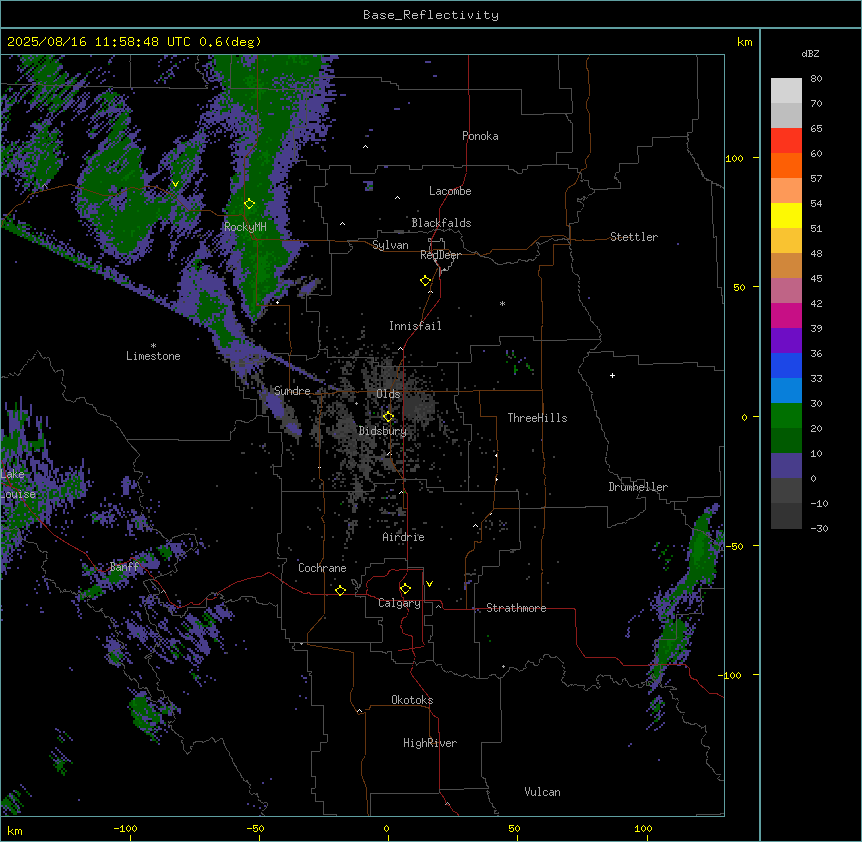Click the asterisk marker above Limestone
This screenshot has width=862, height=842.
point(153,346)
